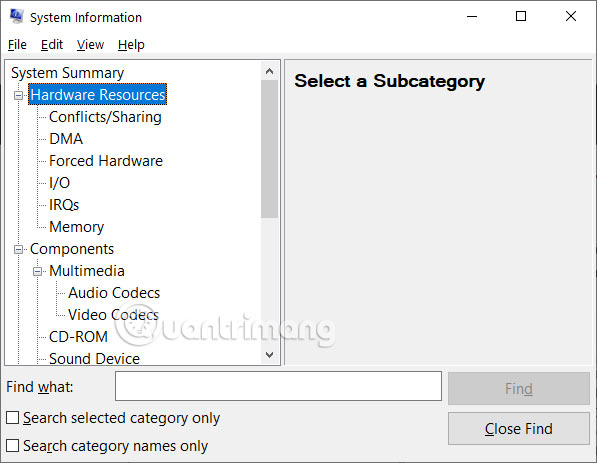This screenshot has width=597, height=463.
Task: Enable Search selected category only checkbox
Action: [13, 418]
